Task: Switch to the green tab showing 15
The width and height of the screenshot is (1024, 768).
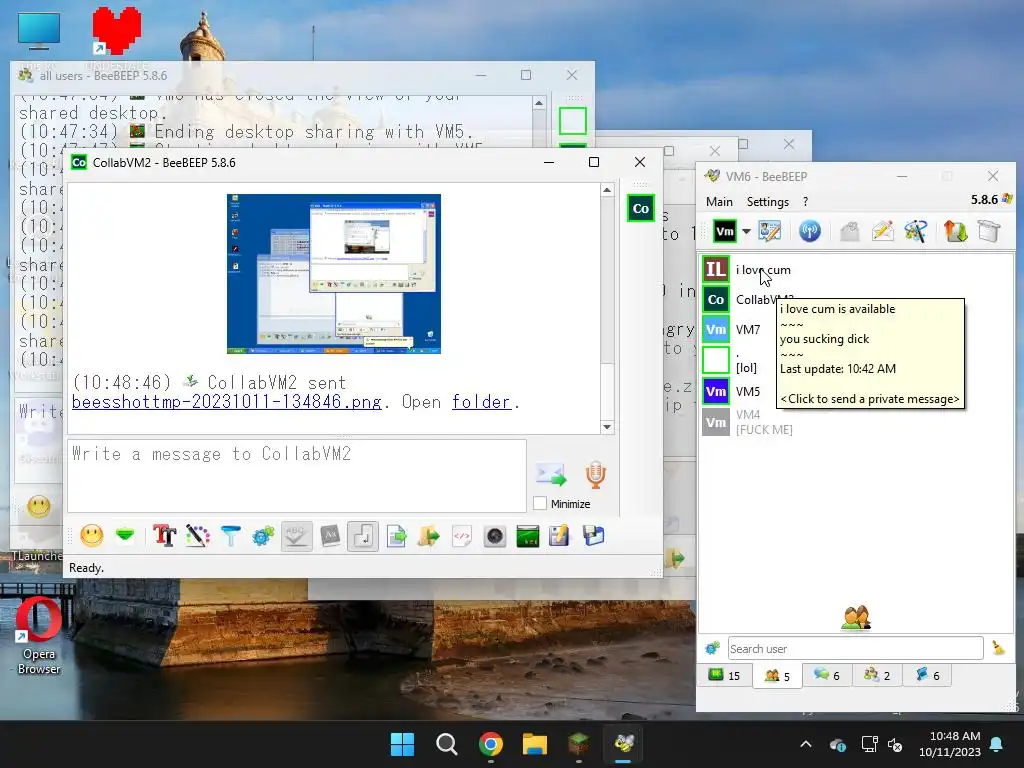Action: click(724, 675)
